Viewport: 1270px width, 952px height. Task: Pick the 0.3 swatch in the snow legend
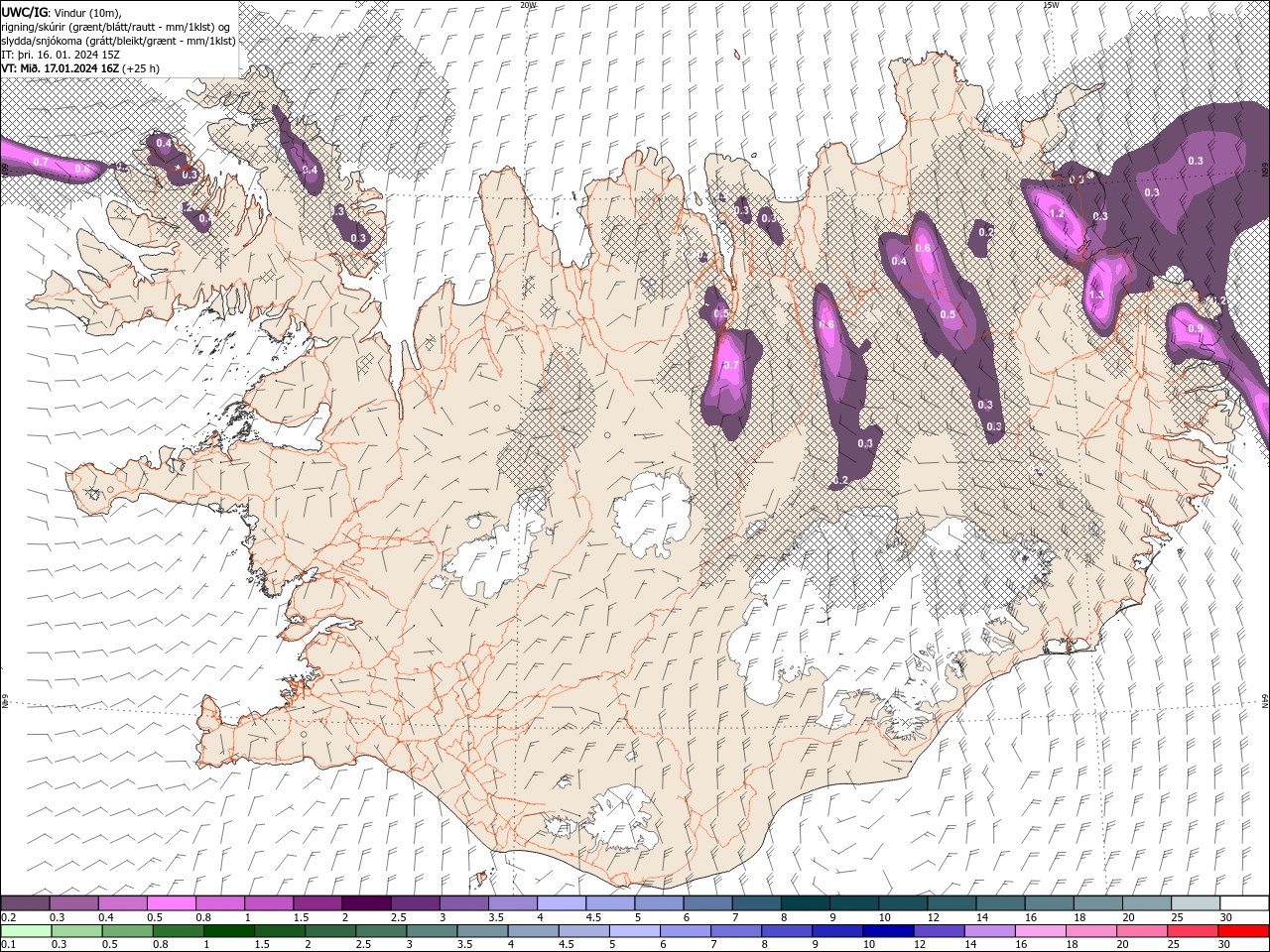[73, 903]
